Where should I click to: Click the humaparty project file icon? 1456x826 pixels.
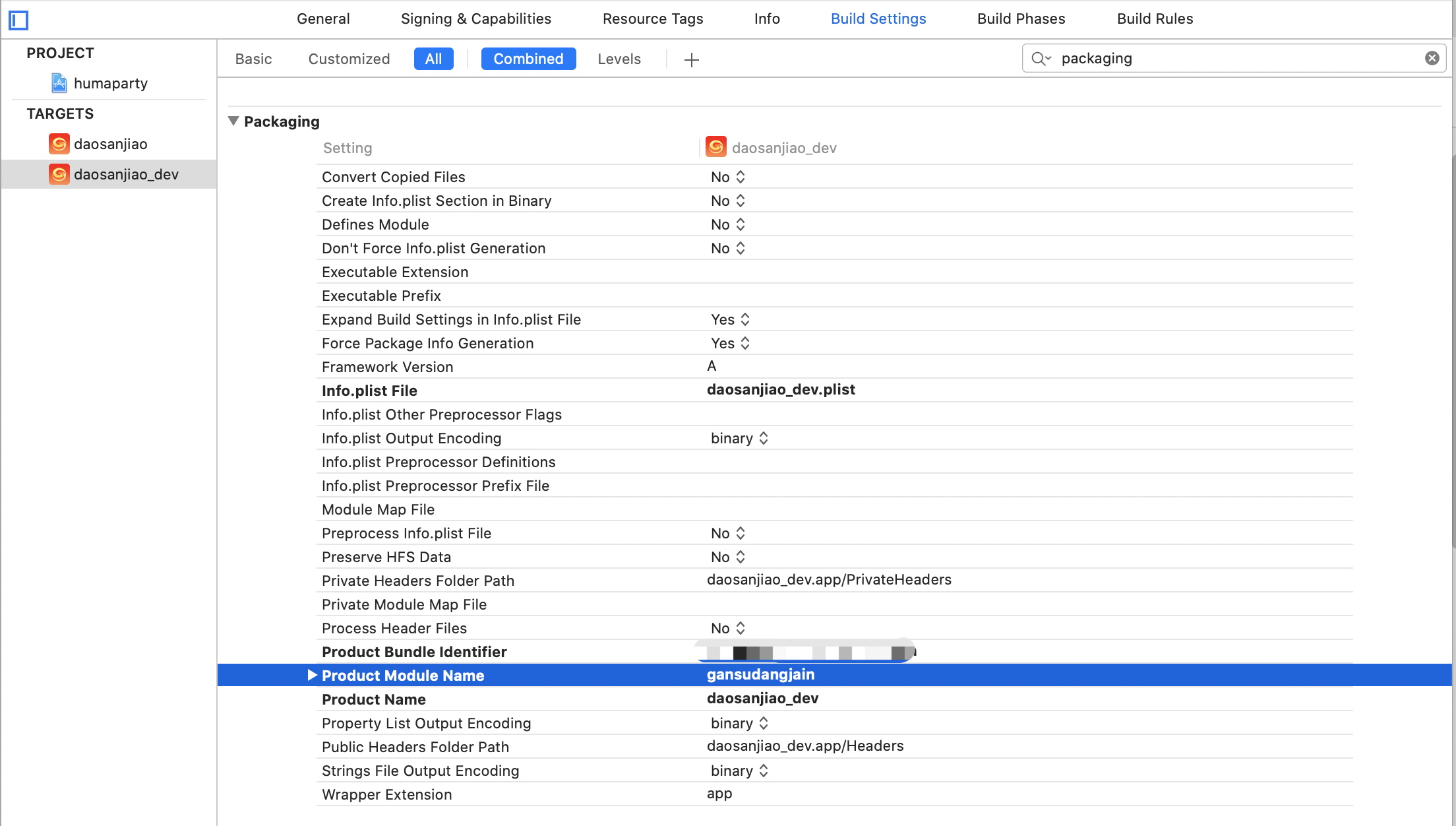(59, 83)
